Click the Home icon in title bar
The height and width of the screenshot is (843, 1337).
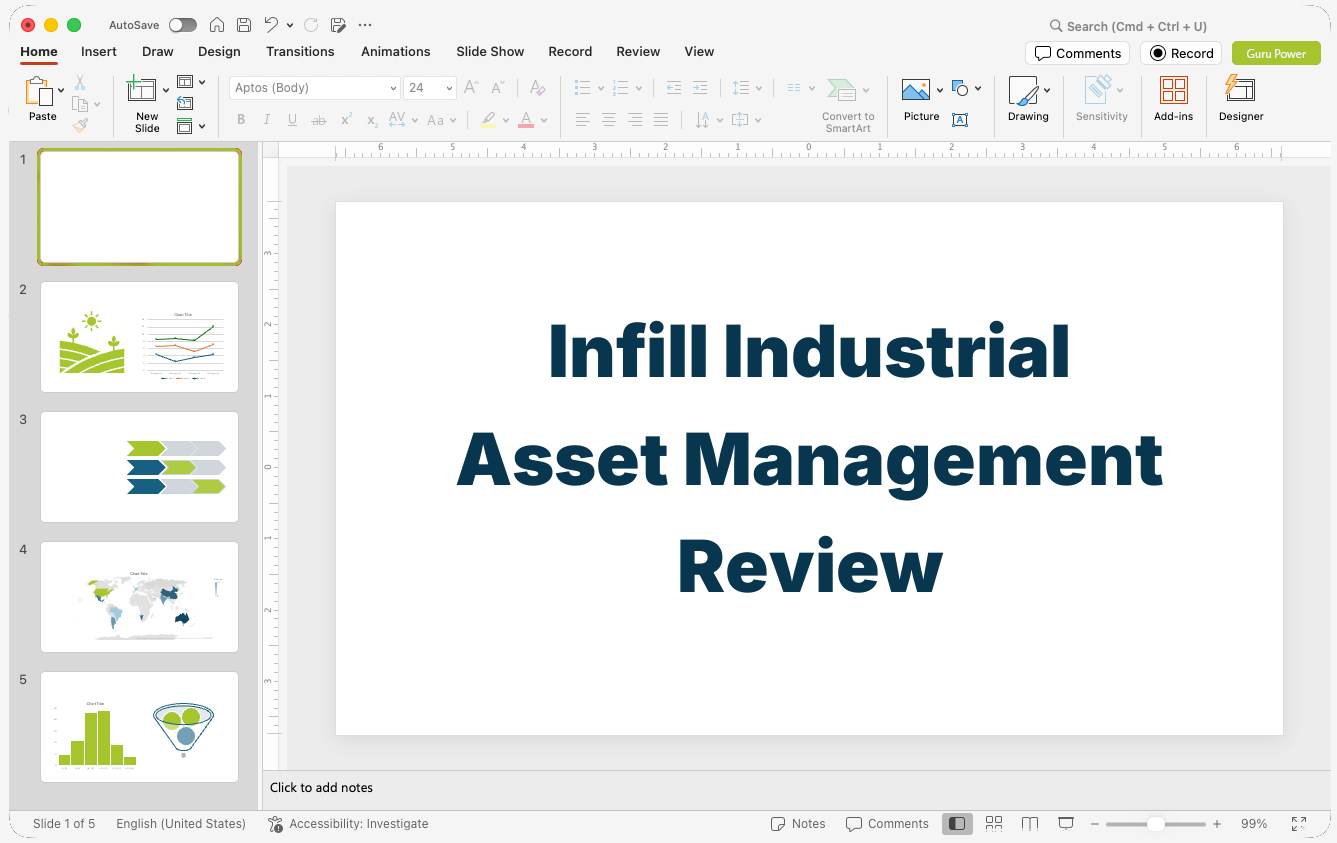pos(216,25)
